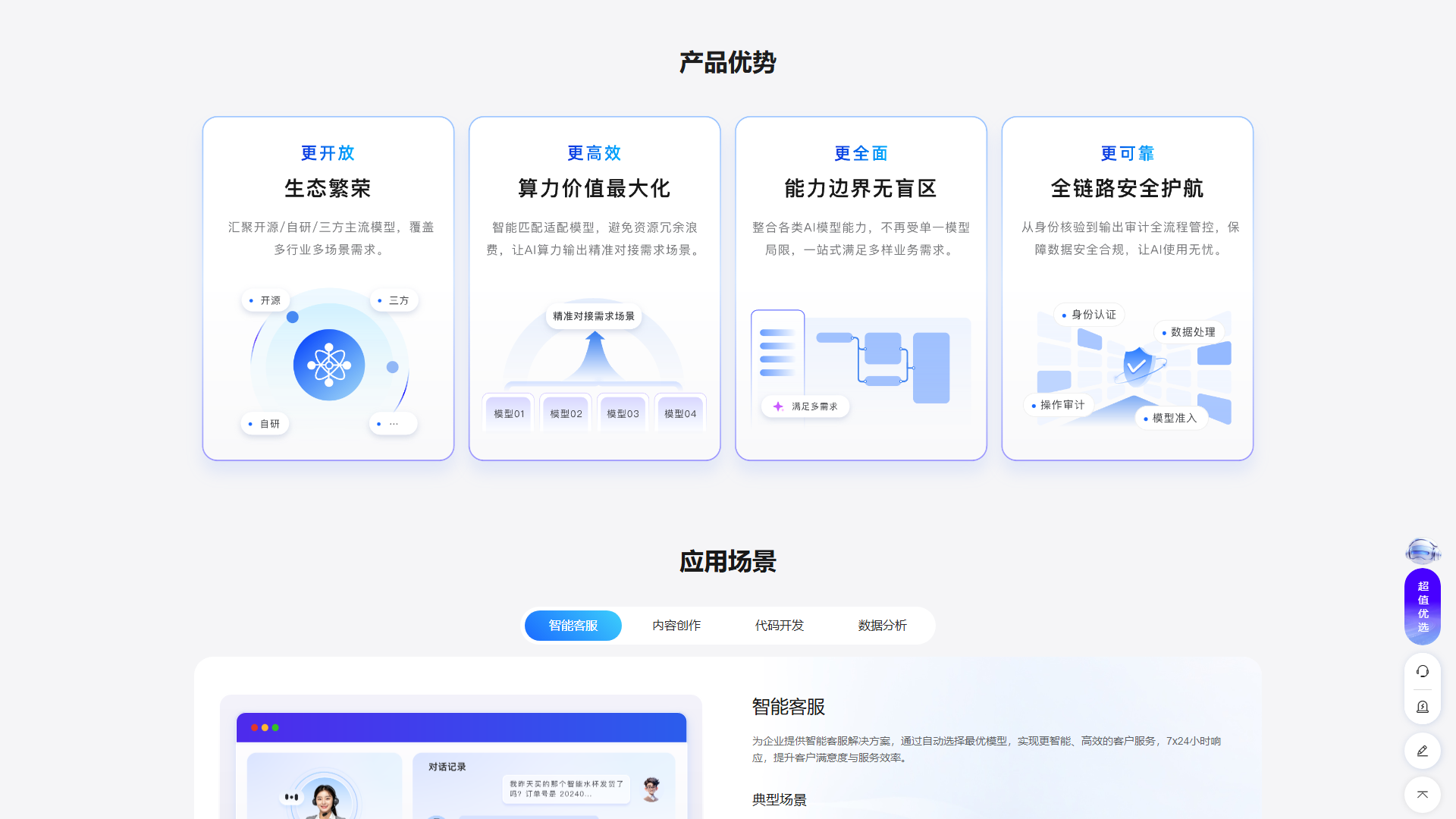Open the 数据分析 tab

click(x=883, y=626)
